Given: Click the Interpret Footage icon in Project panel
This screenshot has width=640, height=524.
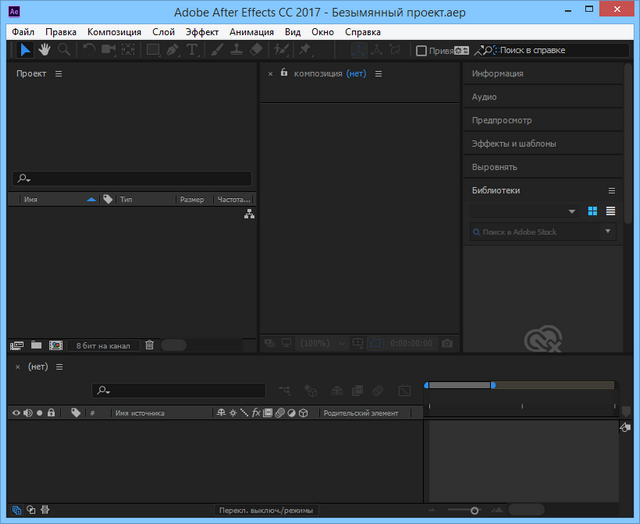Looking at the screenshot, I should (17, 346).
